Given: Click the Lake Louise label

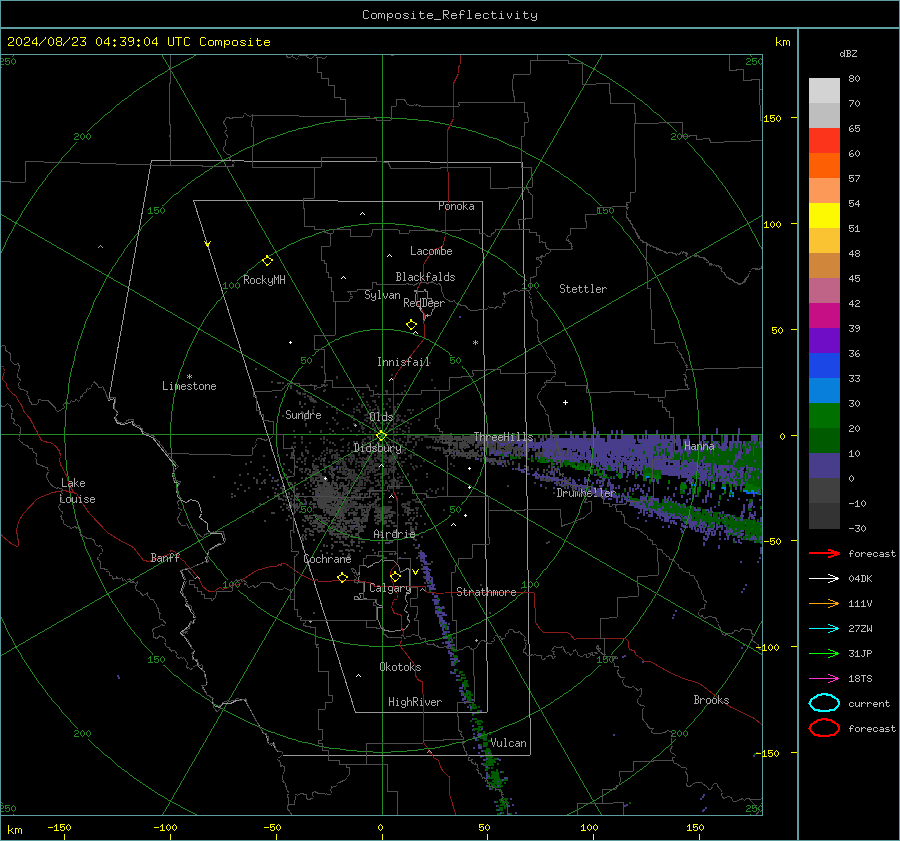Looking at the screenshot, I should (x=77, y=491).
